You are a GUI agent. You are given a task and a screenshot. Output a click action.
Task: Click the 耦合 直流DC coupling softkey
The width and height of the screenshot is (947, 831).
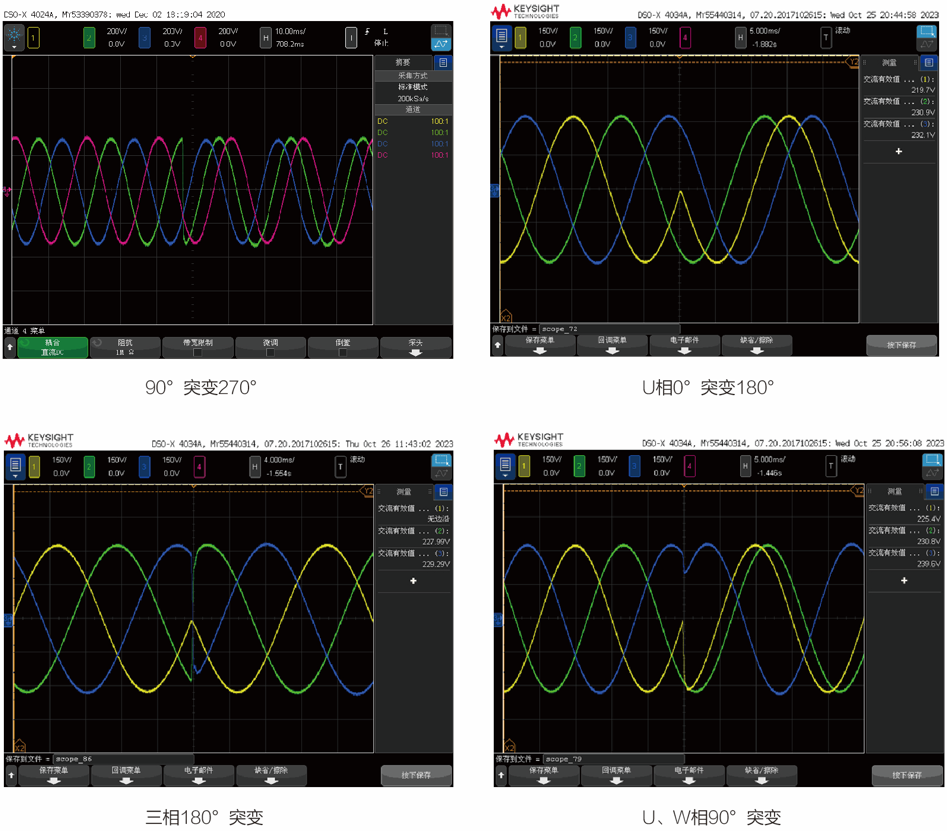(x=53, y=347)
